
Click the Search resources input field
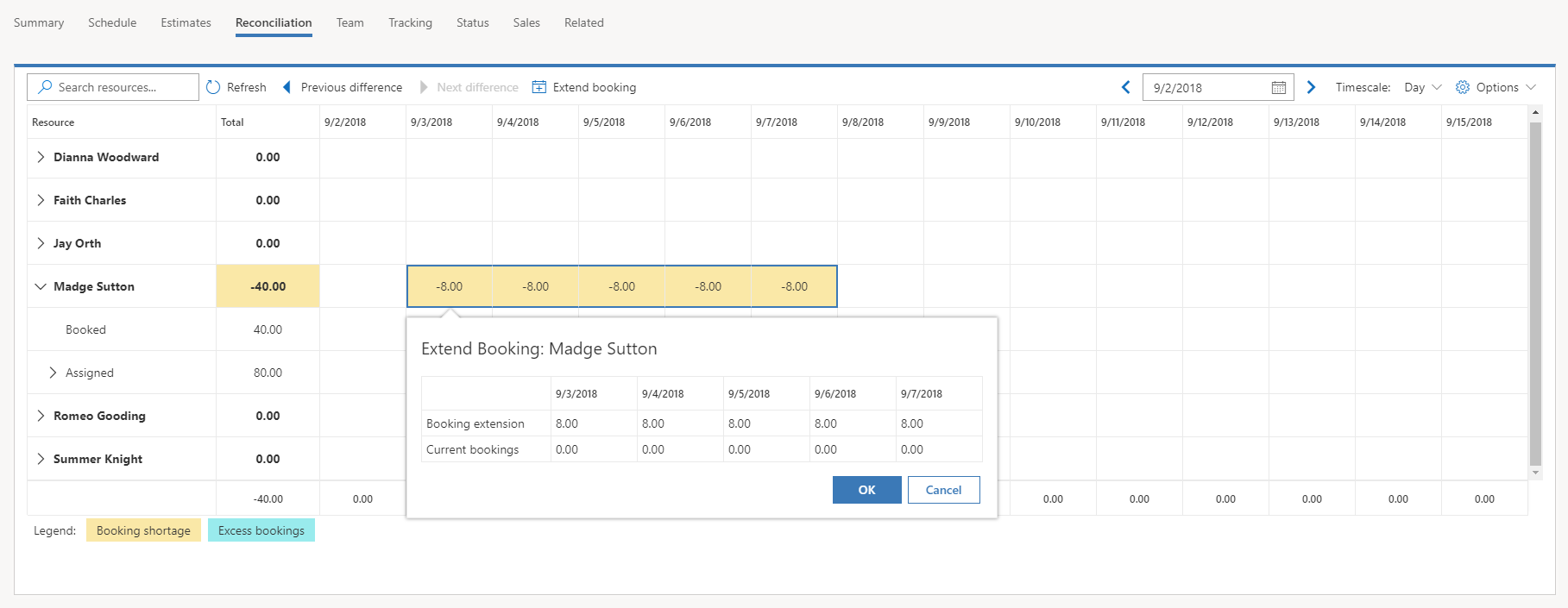coord(113,87)
